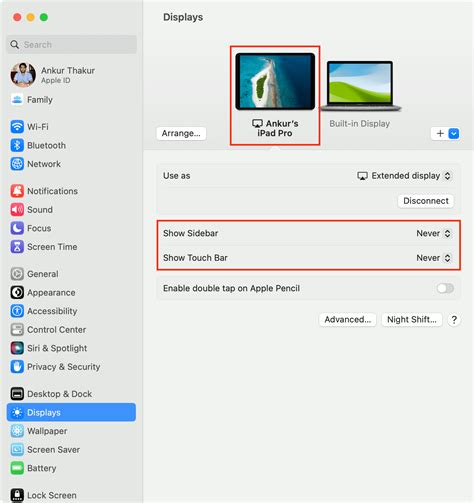The width and height of the screenshot is (474, 503).
Task: Open the Wallpaper sidebar item label
Action: [47, 431]
